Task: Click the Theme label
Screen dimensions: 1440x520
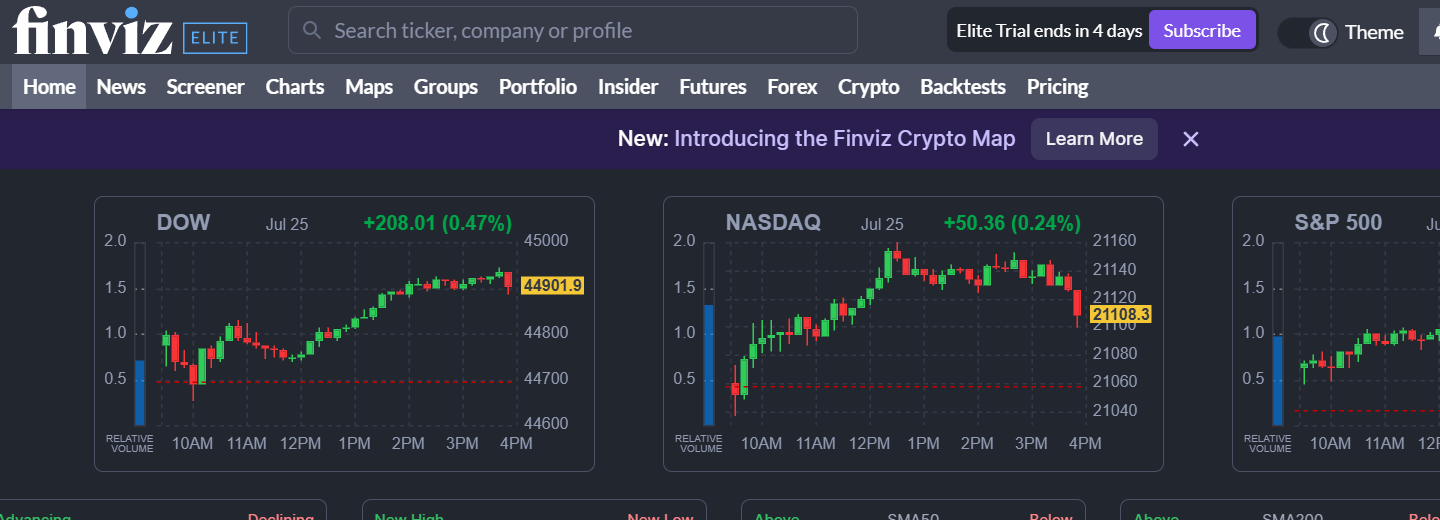Action: point(1374,32)
